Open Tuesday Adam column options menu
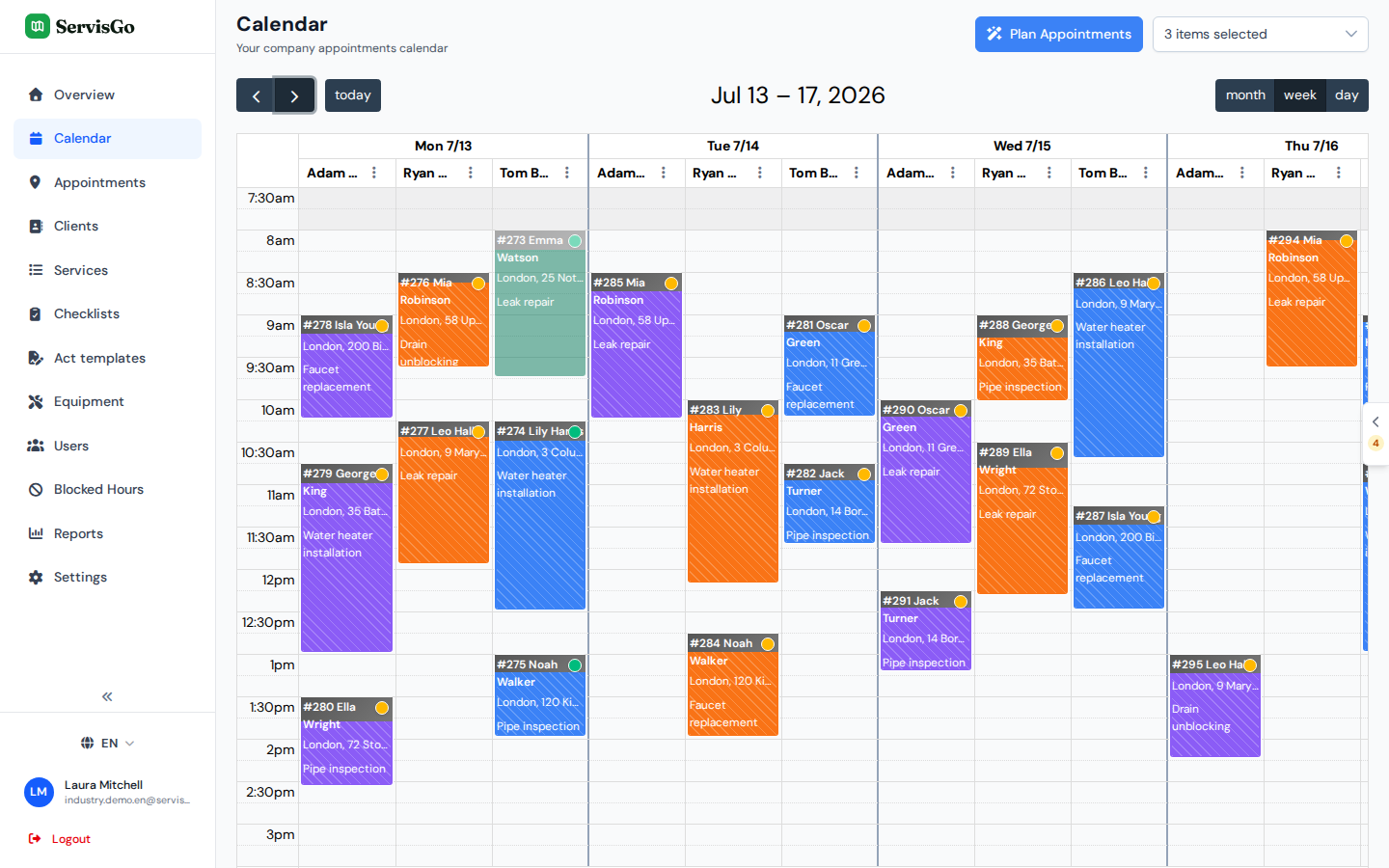Image resolution: width=1389 pixels, height=868 pixels. [664, 173]
